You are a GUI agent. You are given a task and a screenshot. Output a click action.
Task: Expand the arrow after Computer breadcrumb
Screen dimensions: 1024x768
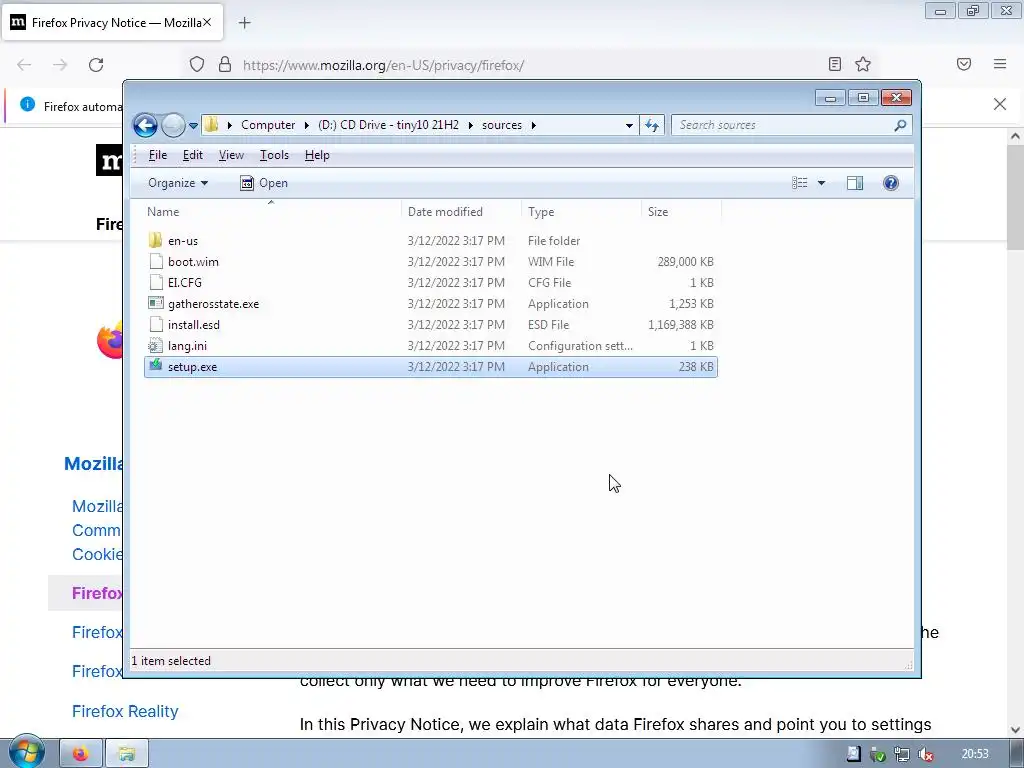point(306,125)
